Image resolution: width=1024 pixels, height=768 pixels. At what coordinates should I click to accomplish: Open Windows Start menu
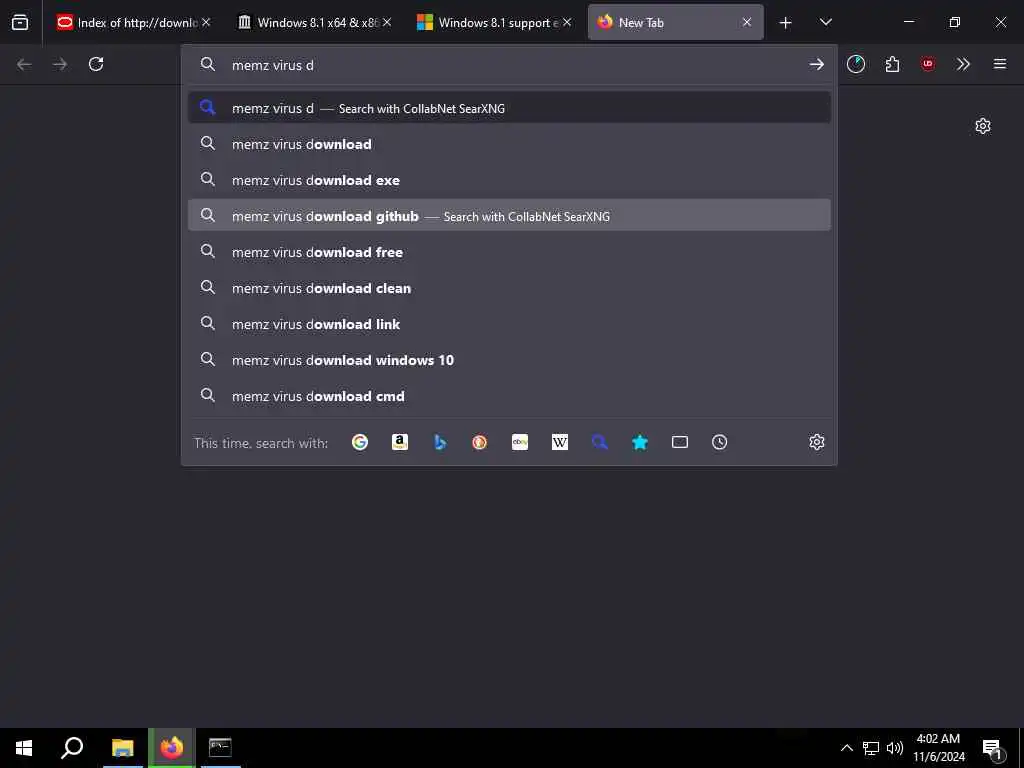tap(24, 748)
